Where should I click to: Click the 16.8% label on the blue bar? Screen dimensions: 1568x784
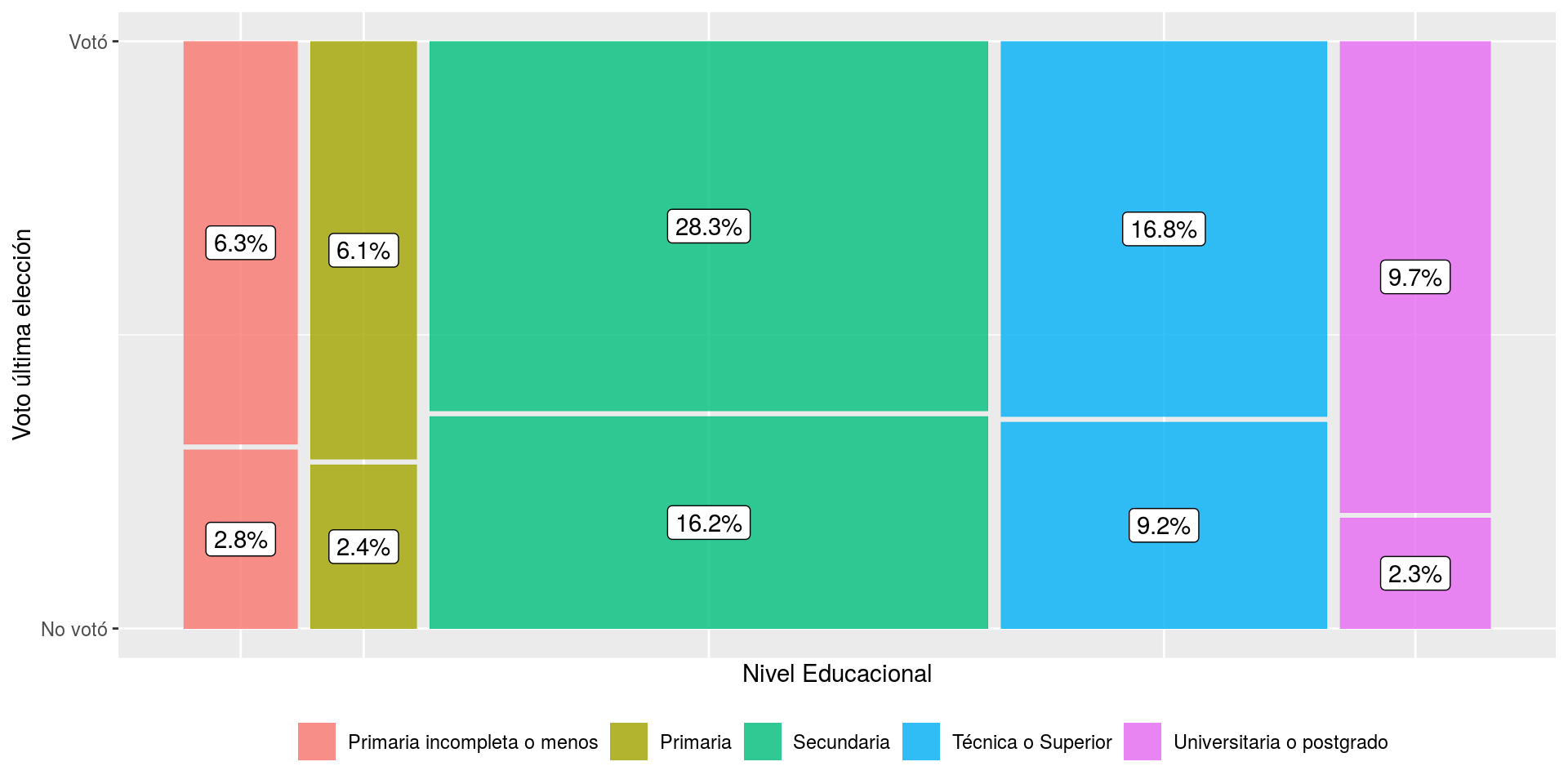pyautogui.click(x=1164, y=229)
